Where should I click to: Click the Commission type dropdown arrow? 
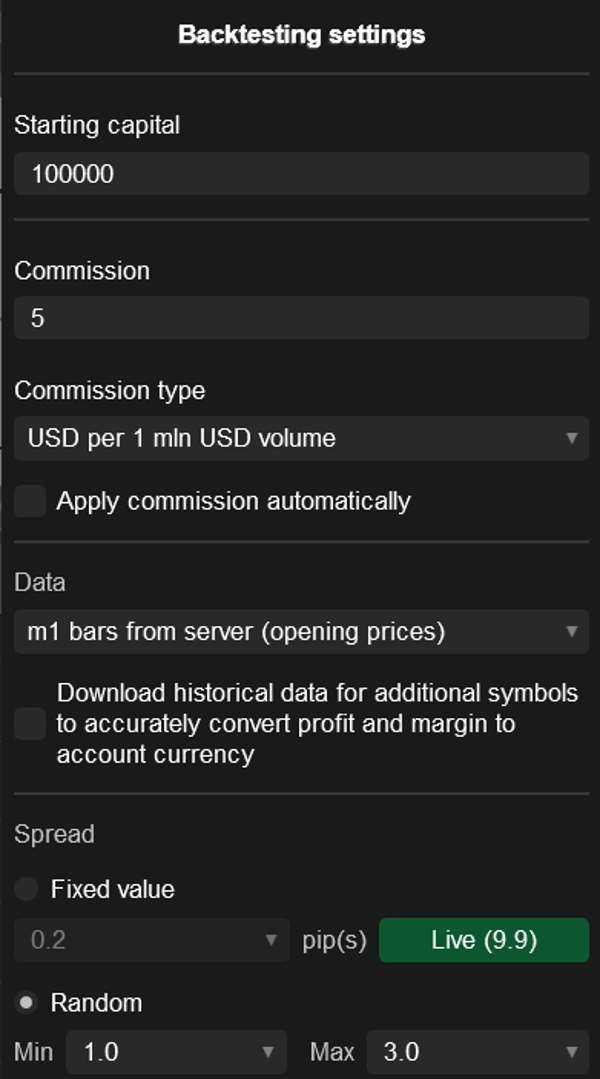click(572, 438)
